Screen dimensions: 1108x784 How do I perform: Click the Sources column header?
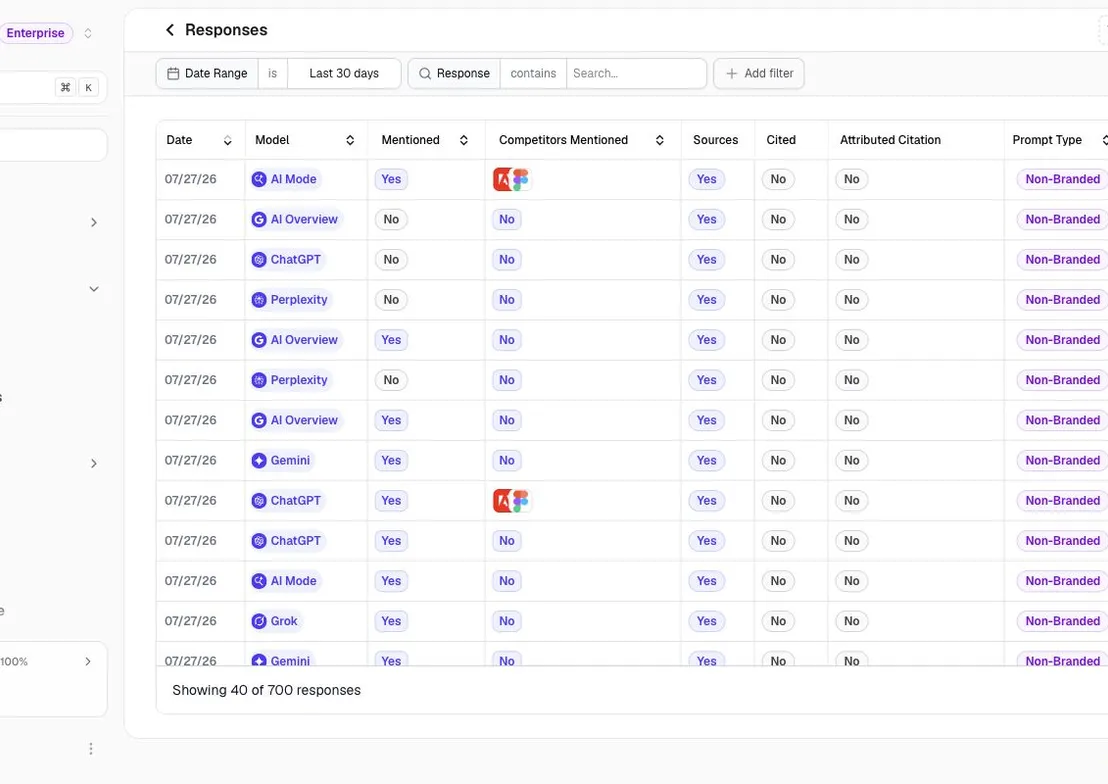[x=715, y=140]
